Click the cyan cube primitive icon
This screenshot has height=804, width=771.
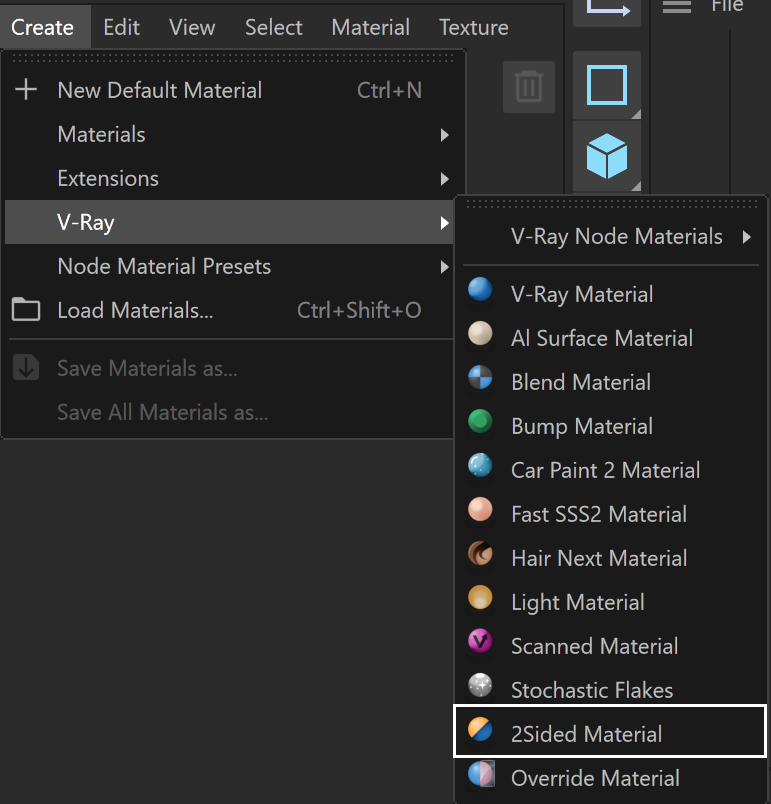click(x=607, y=156)
